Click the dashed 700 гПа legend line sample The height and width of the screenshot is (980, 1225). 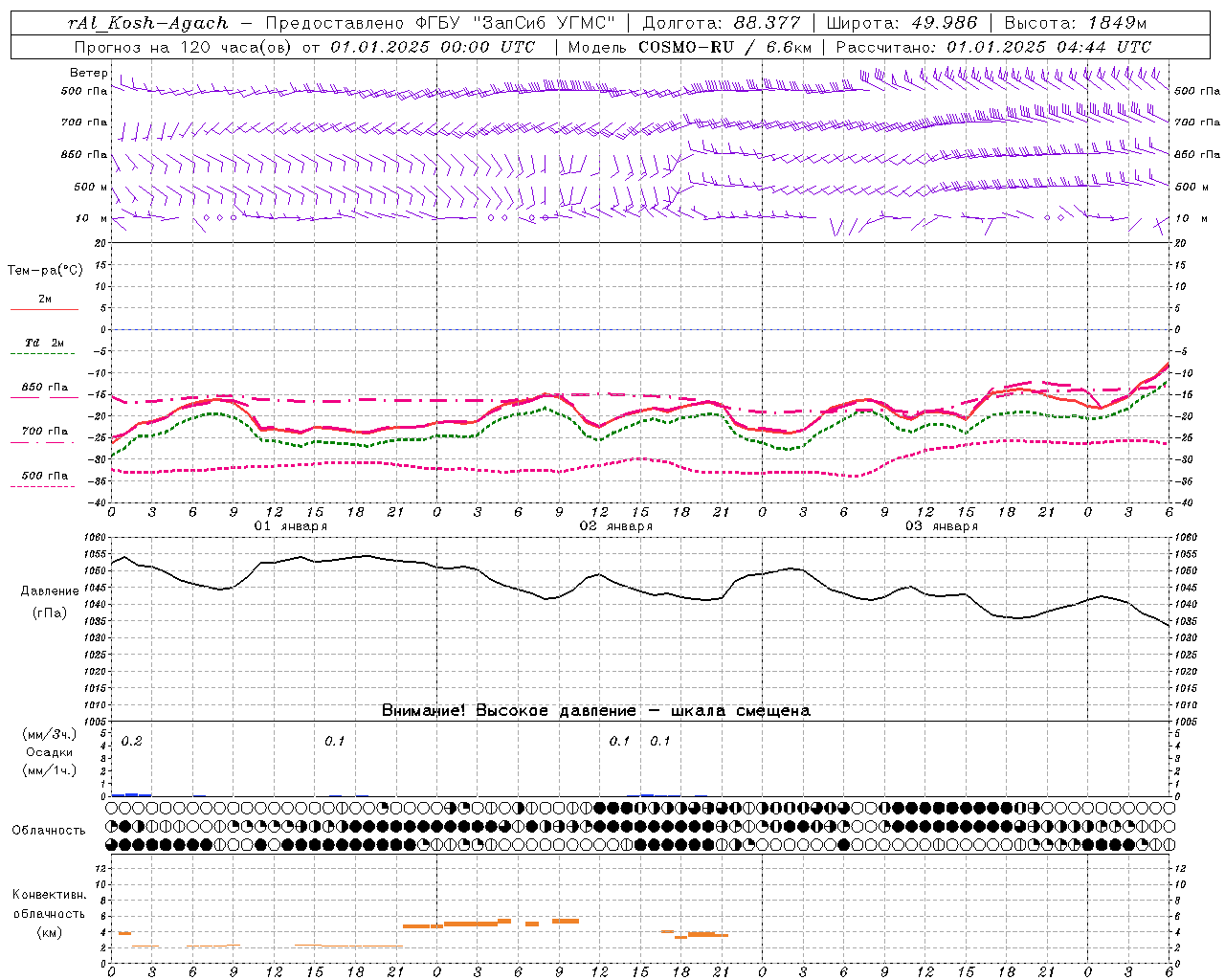(x=42, y=442)
